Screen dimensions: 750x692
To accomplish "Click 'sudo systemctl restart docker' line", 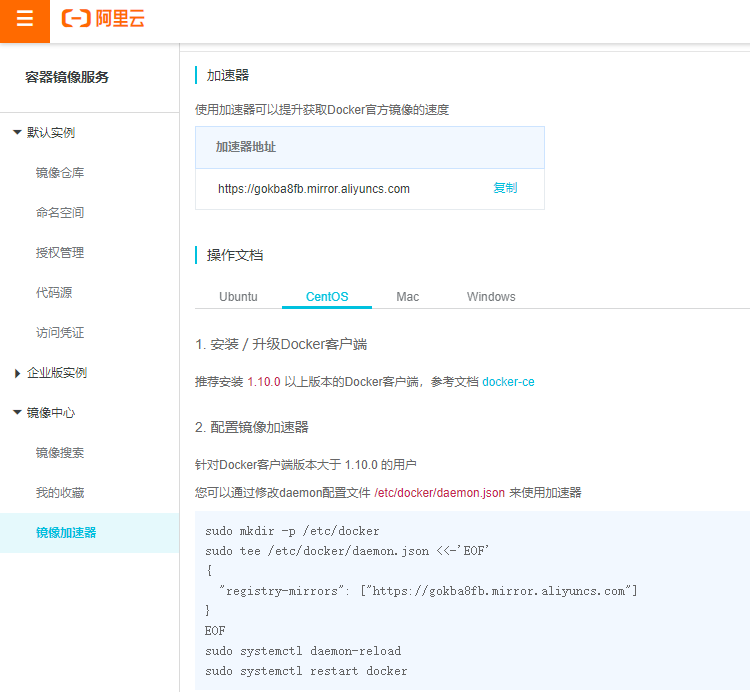I will pos(306,671).
